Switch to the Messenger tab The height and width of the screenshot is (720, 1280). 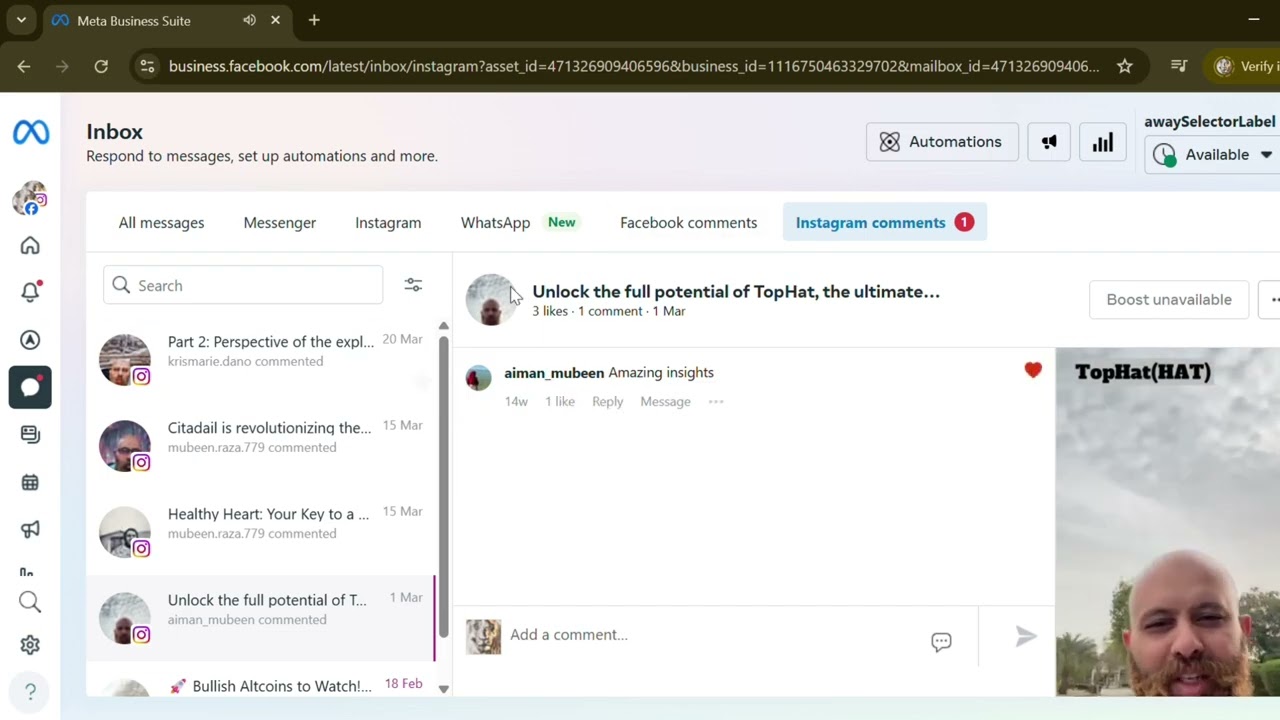(x=279, y=222)
